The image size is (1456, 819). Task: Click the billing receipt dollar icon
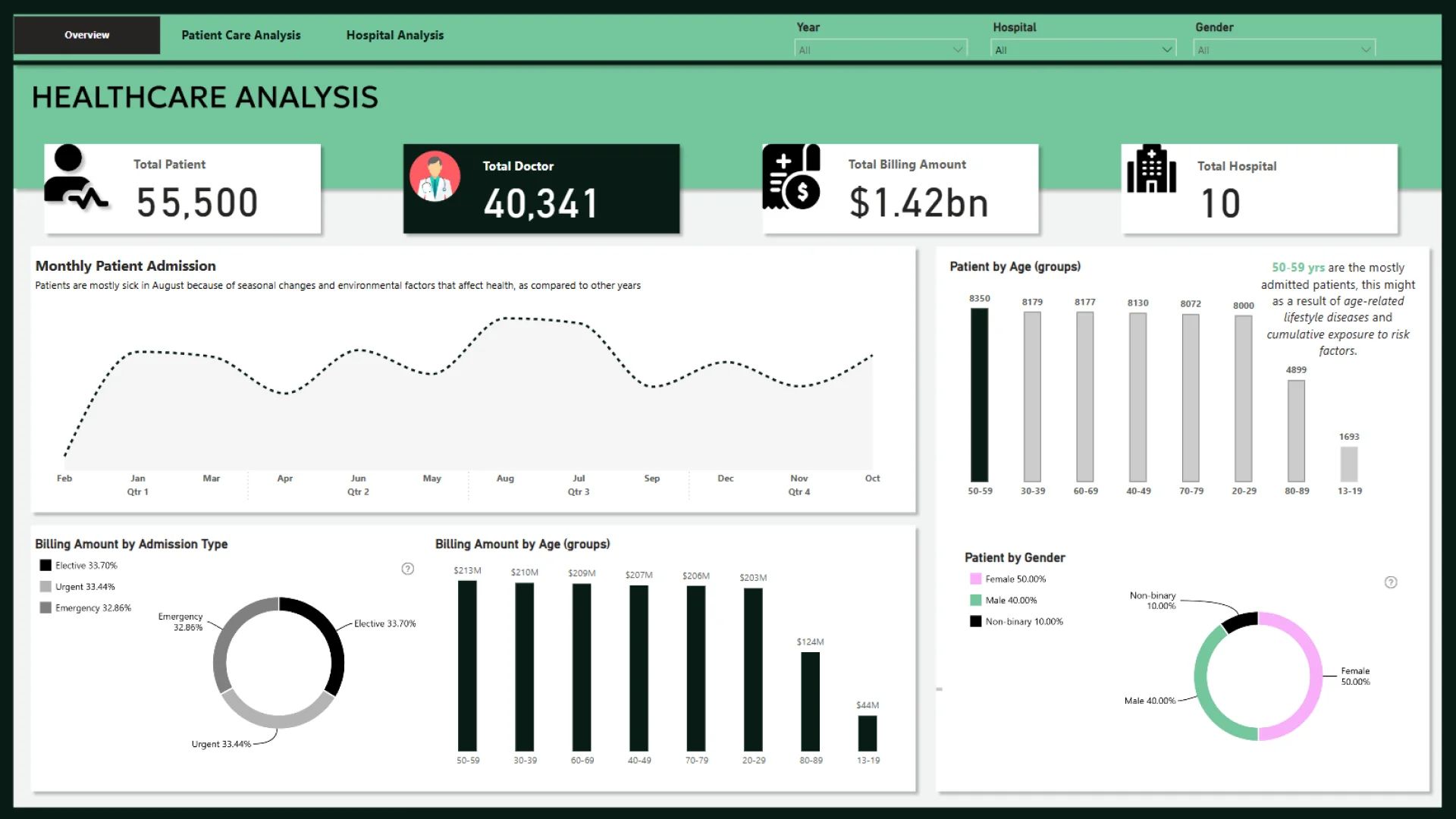pos(791,177)
